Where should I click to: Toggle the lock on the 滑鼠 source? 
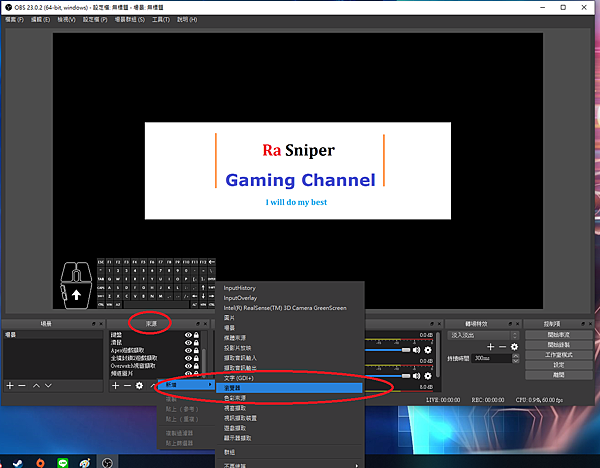(x=195, y=342)
